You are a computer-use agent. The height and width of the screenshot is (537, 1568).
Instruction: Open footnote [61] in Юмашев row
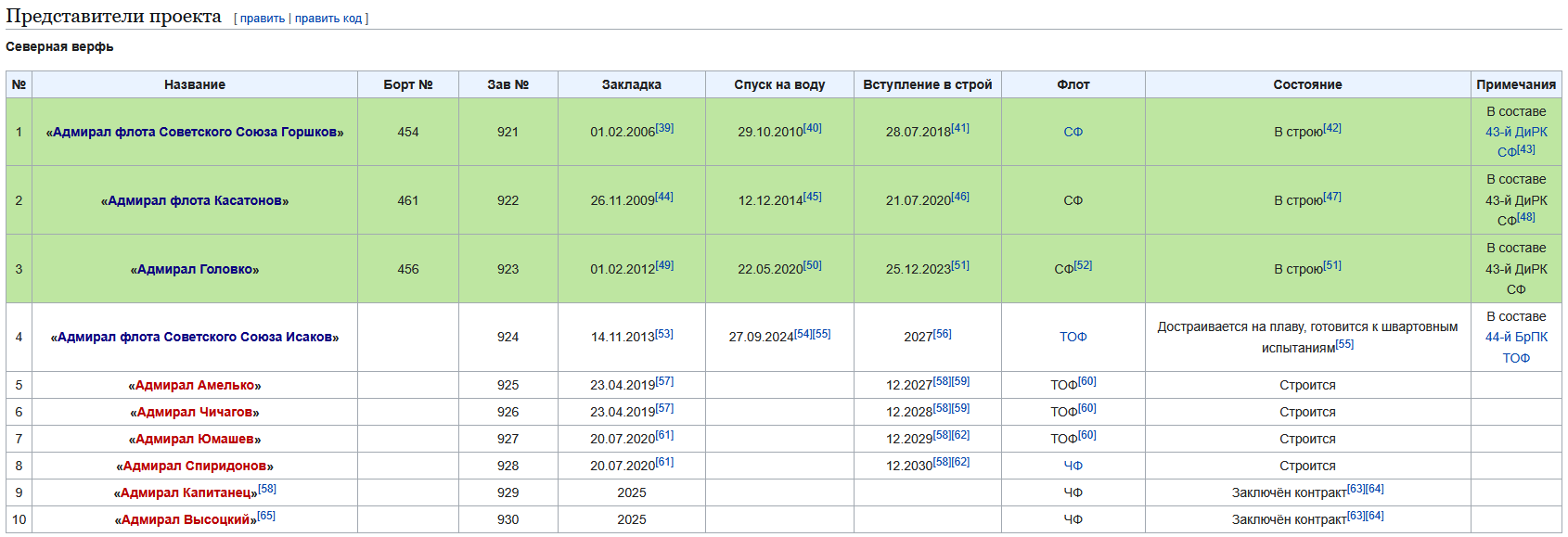click(664, 435)
